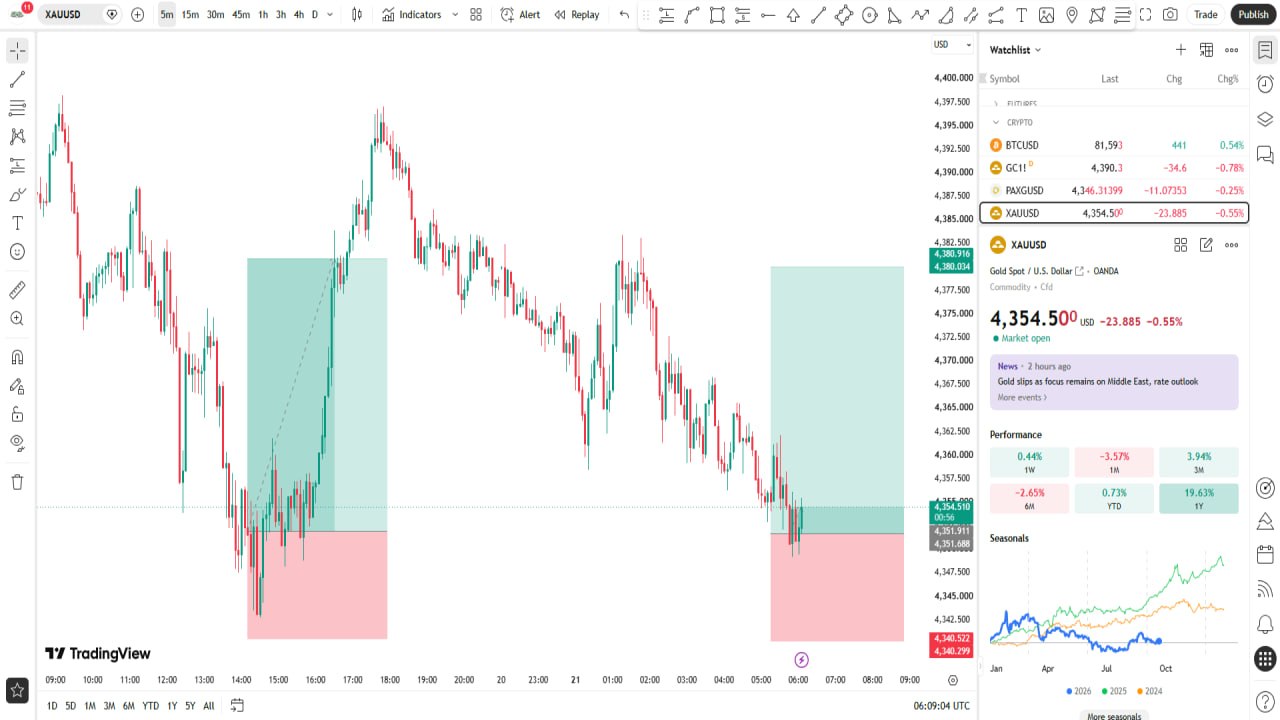Toggle favorites star toolbar button

pos(17,690)
